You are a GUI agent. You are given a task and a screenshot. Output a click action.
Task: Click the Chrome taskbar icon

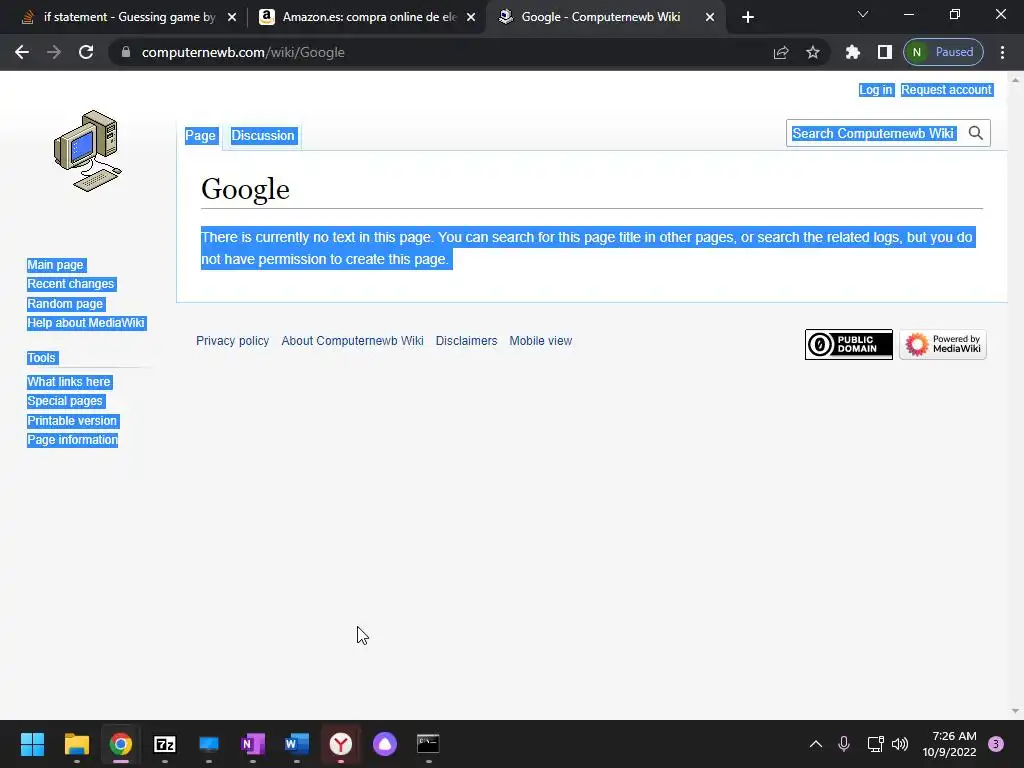[x=120, y=744]
